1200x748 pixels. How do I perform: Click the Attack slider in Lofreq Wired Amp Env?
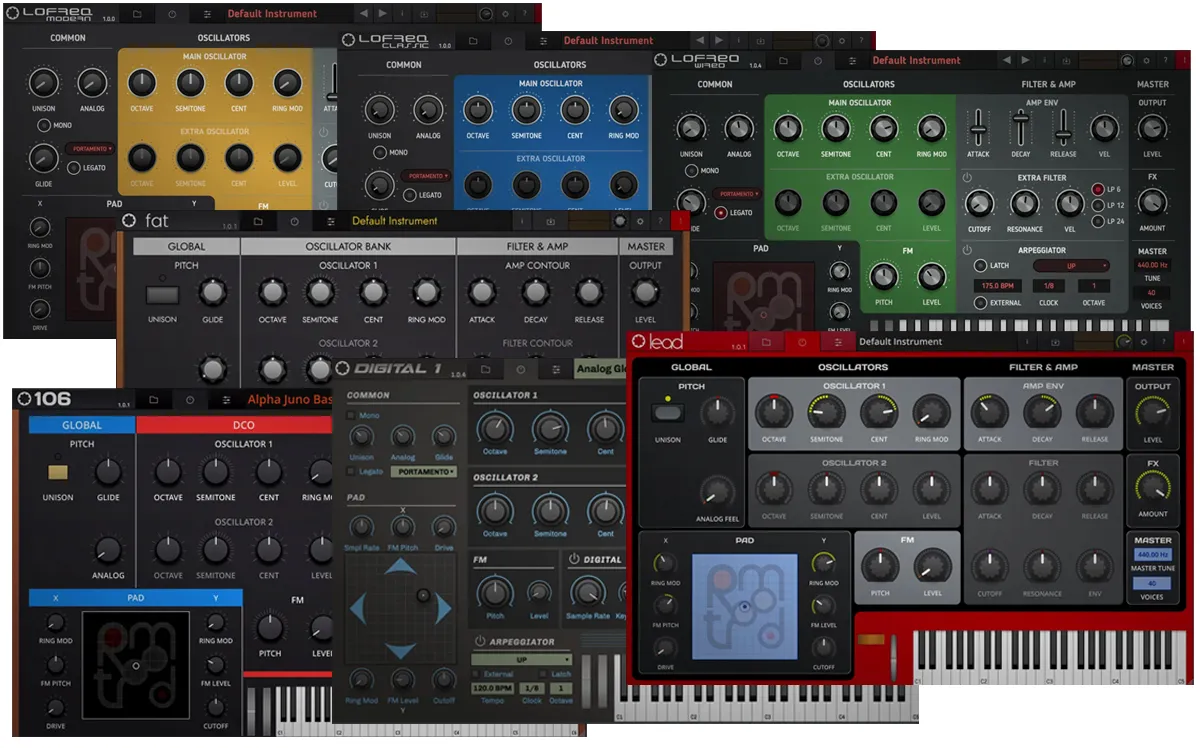point(978,128)
